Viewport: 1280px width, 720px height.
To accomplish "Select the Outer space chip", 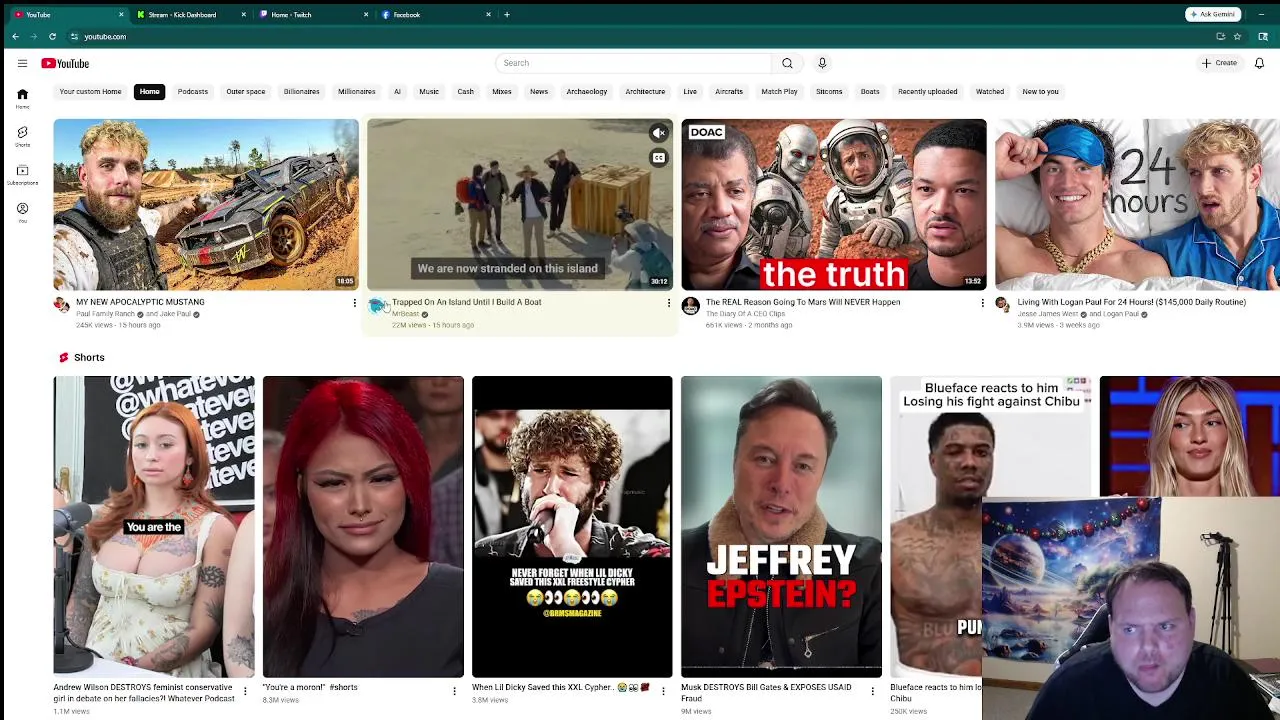I will click(x=246, y=91).
